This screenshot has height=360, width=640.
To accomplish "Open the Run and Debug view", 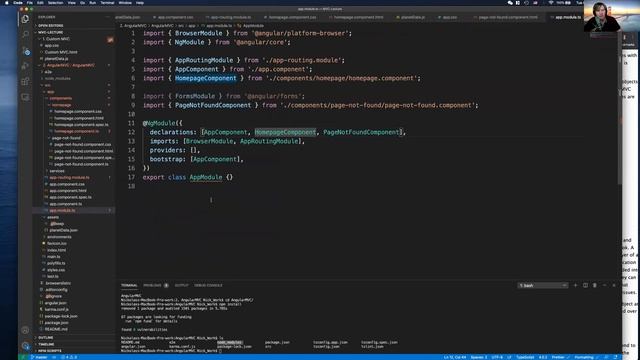I will (25, 66).
